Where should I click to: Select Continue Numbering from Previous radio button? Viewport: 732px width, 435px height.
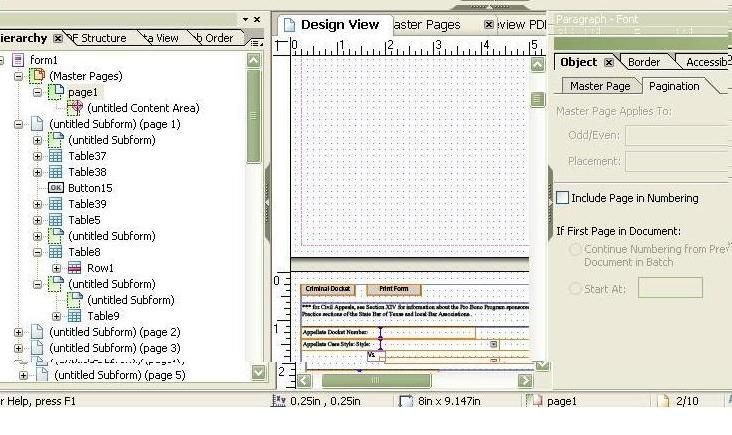pyautogui.click(x=575, y=249)
